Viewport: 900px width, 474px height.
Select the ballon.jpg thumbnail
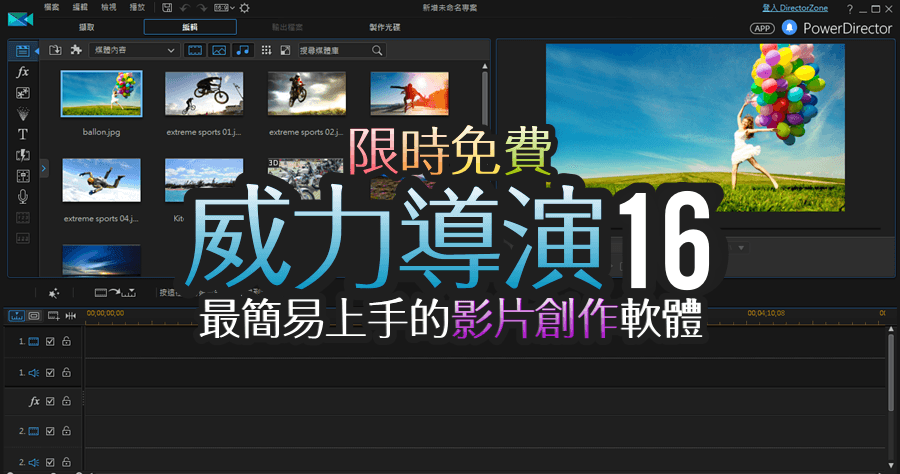pyautogui.click(x=102, y=94)
